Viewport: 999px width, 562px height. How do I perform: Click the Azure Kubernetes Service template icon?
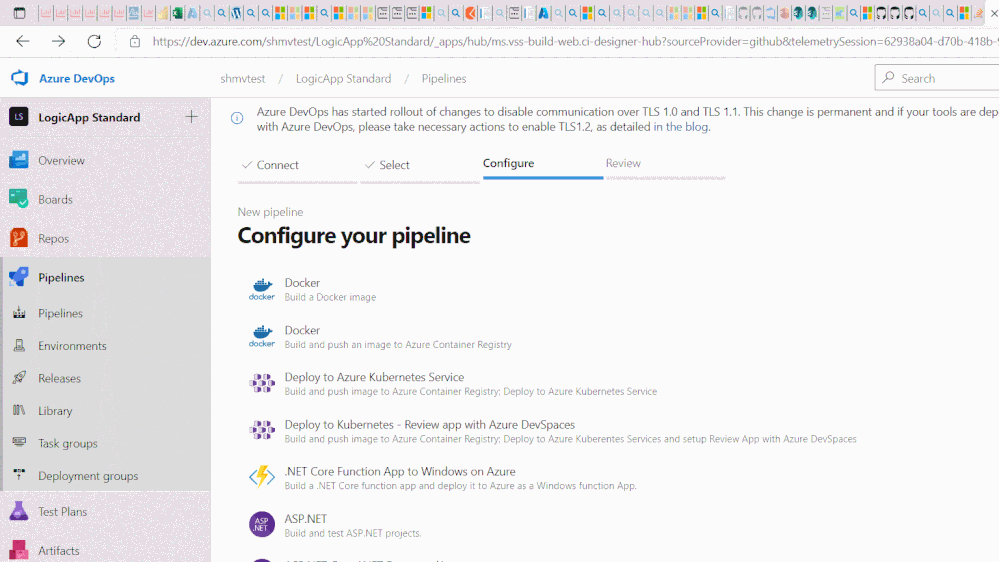point(262,383)
